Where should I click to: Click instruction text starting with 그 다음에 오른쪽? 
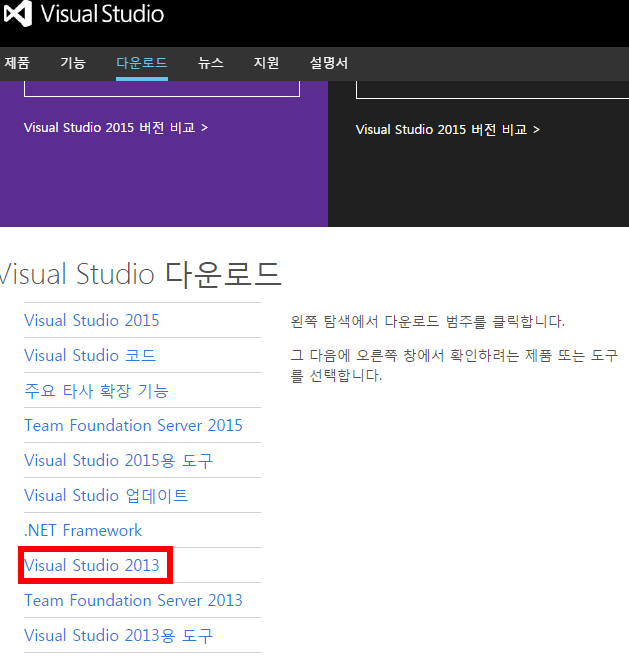coord(454,365)
